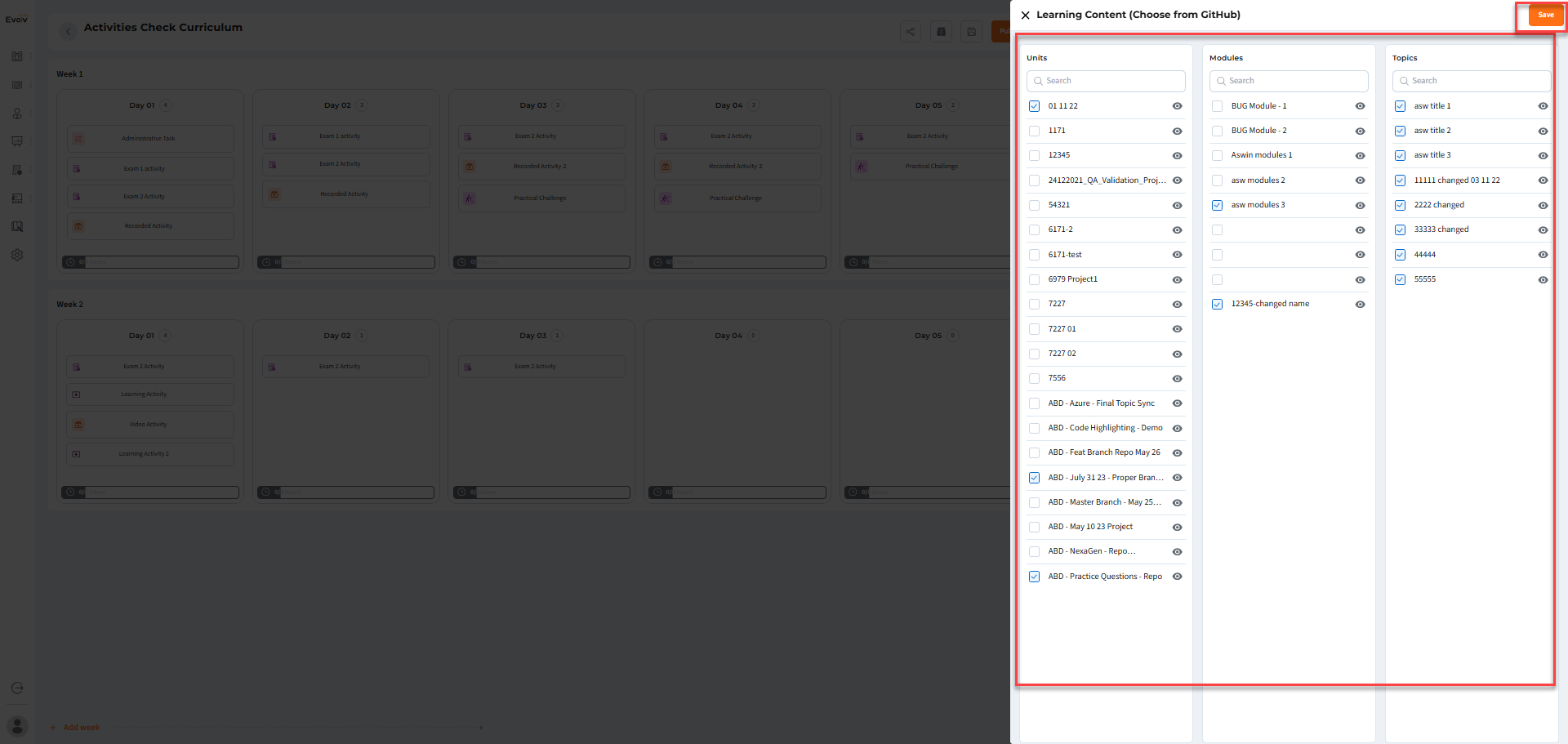Click the Modules search field

pyautogui.click(x=1289, y=81)
